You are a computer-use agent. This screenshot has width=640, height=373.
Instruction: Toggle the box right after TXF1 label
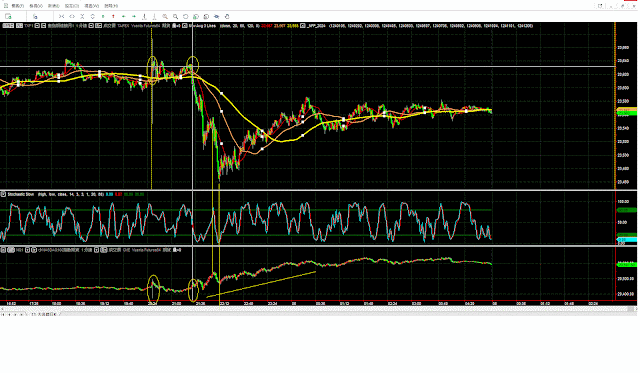click(37, 25)
